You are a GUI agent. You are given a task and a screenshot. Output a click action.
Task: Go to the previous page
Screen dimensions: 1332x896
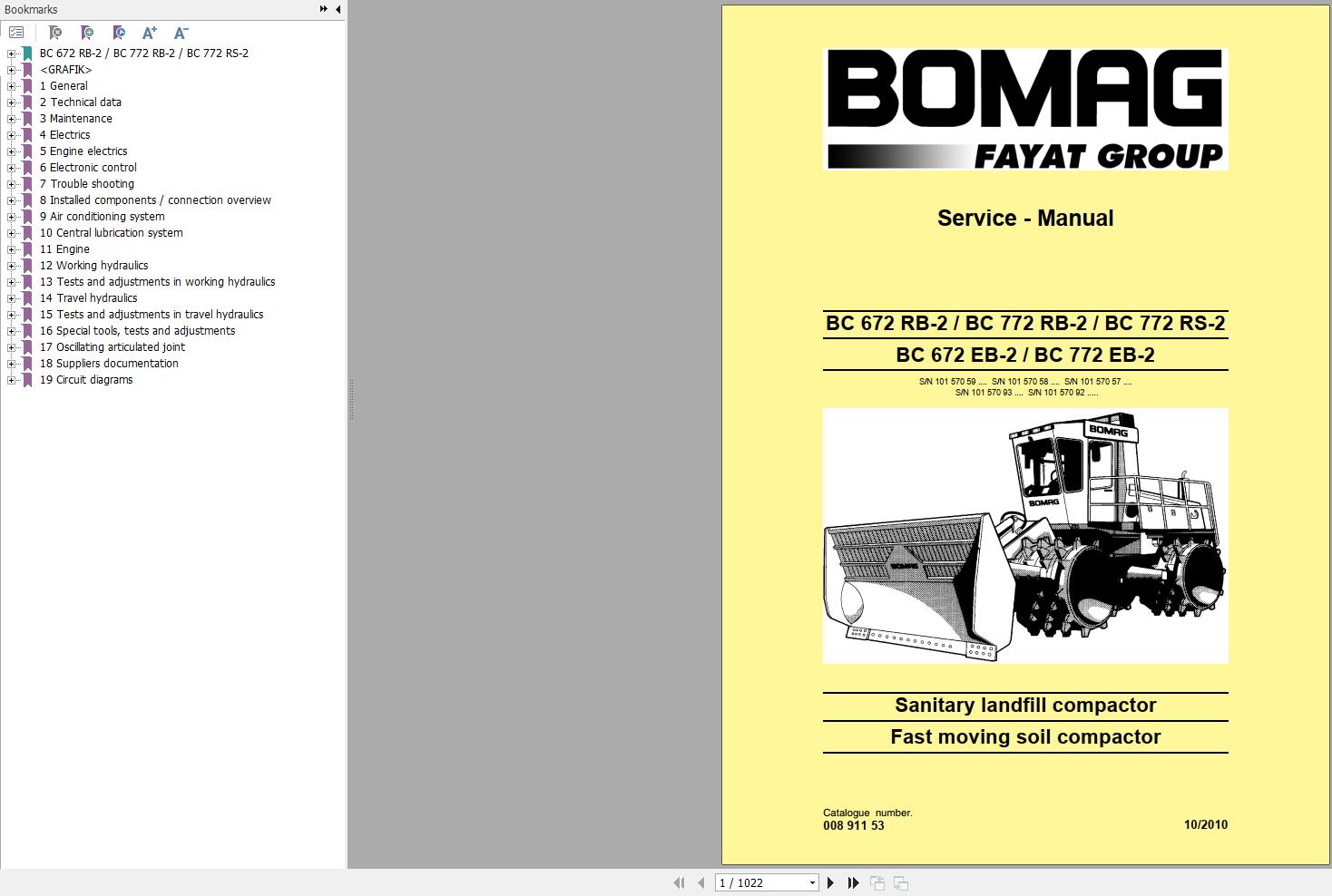(700, 882)
